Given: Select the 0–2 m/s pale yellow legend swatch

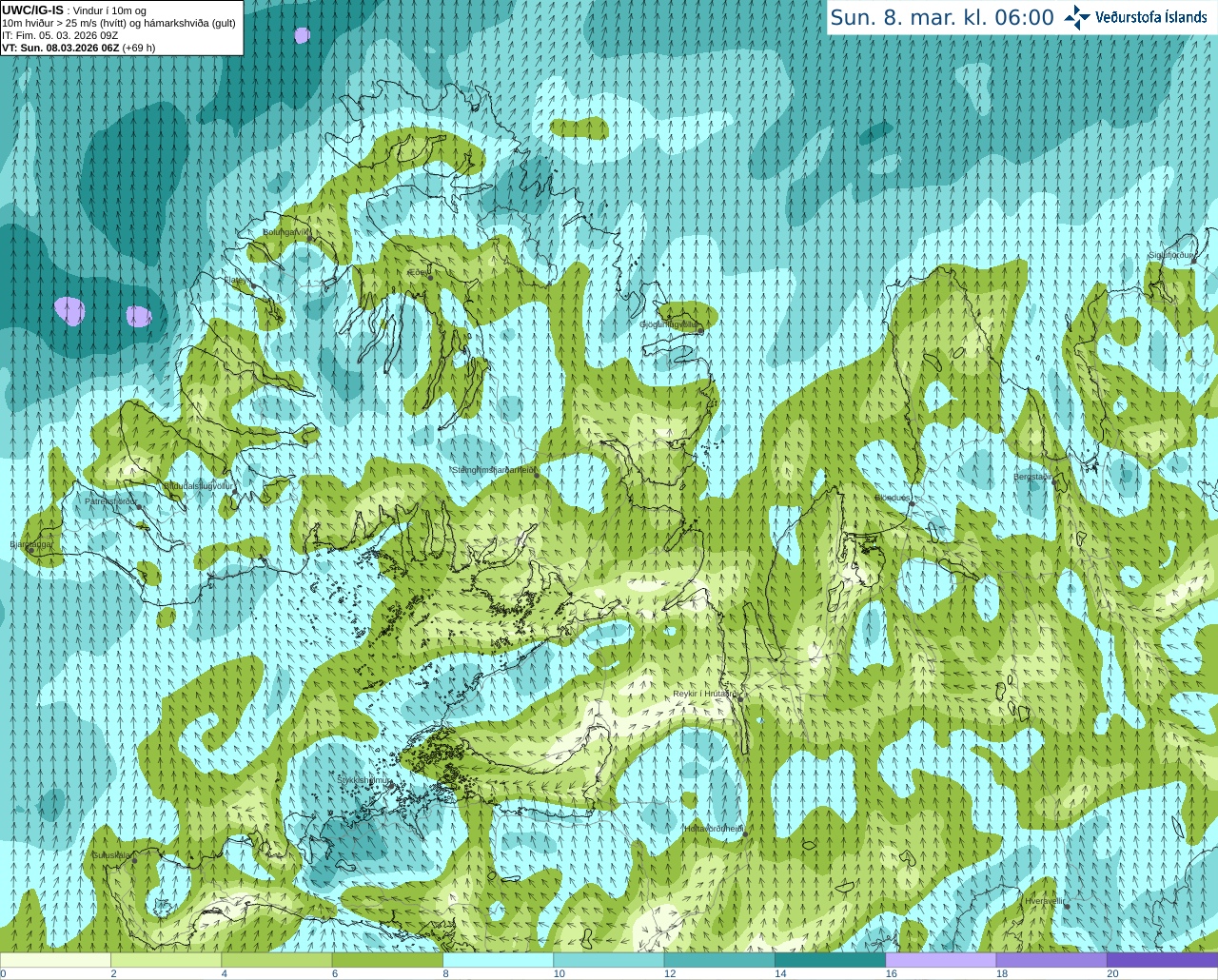Looking at the screenshot, I should 55,960.
